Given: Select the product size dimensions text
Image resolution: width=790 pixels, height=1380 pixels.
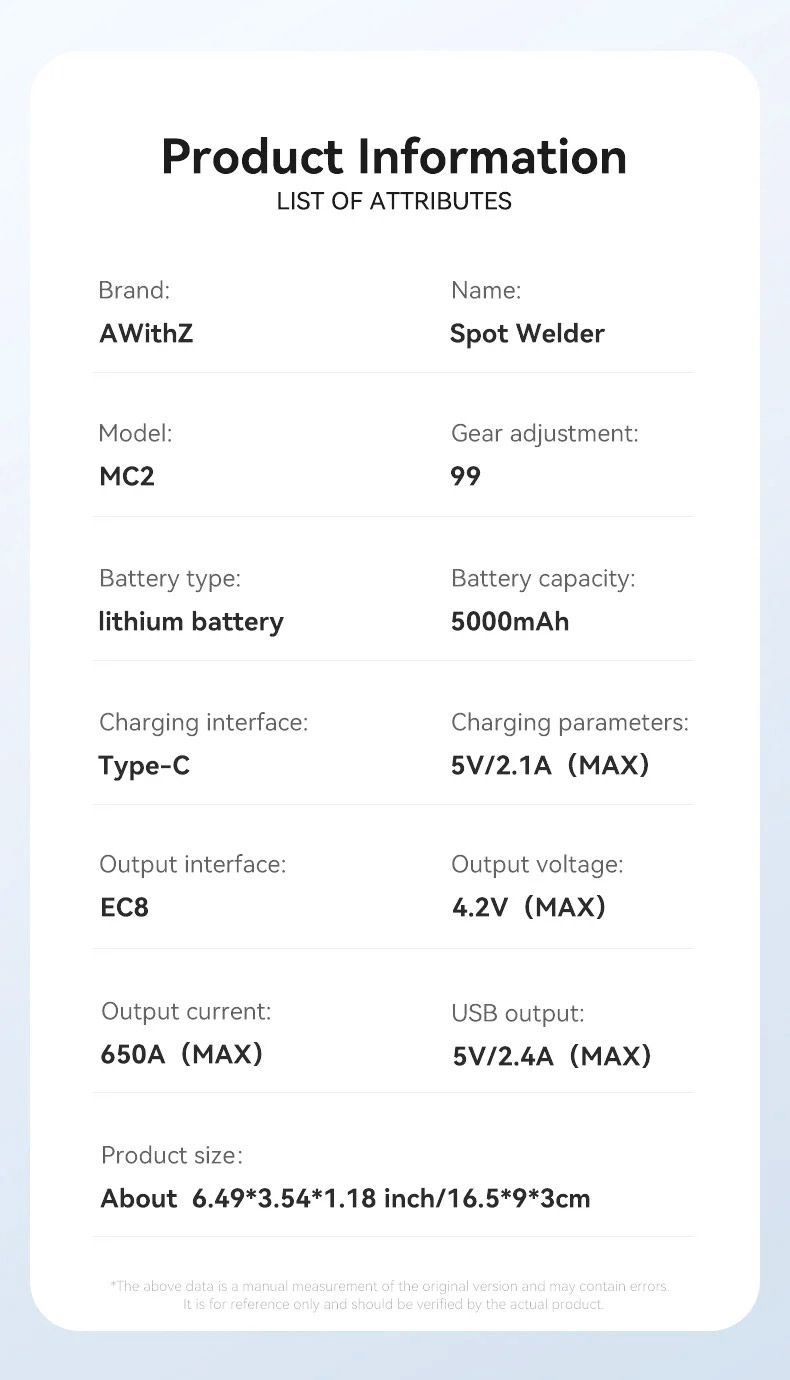Looking at the screenshot, I should point(346,1198).
